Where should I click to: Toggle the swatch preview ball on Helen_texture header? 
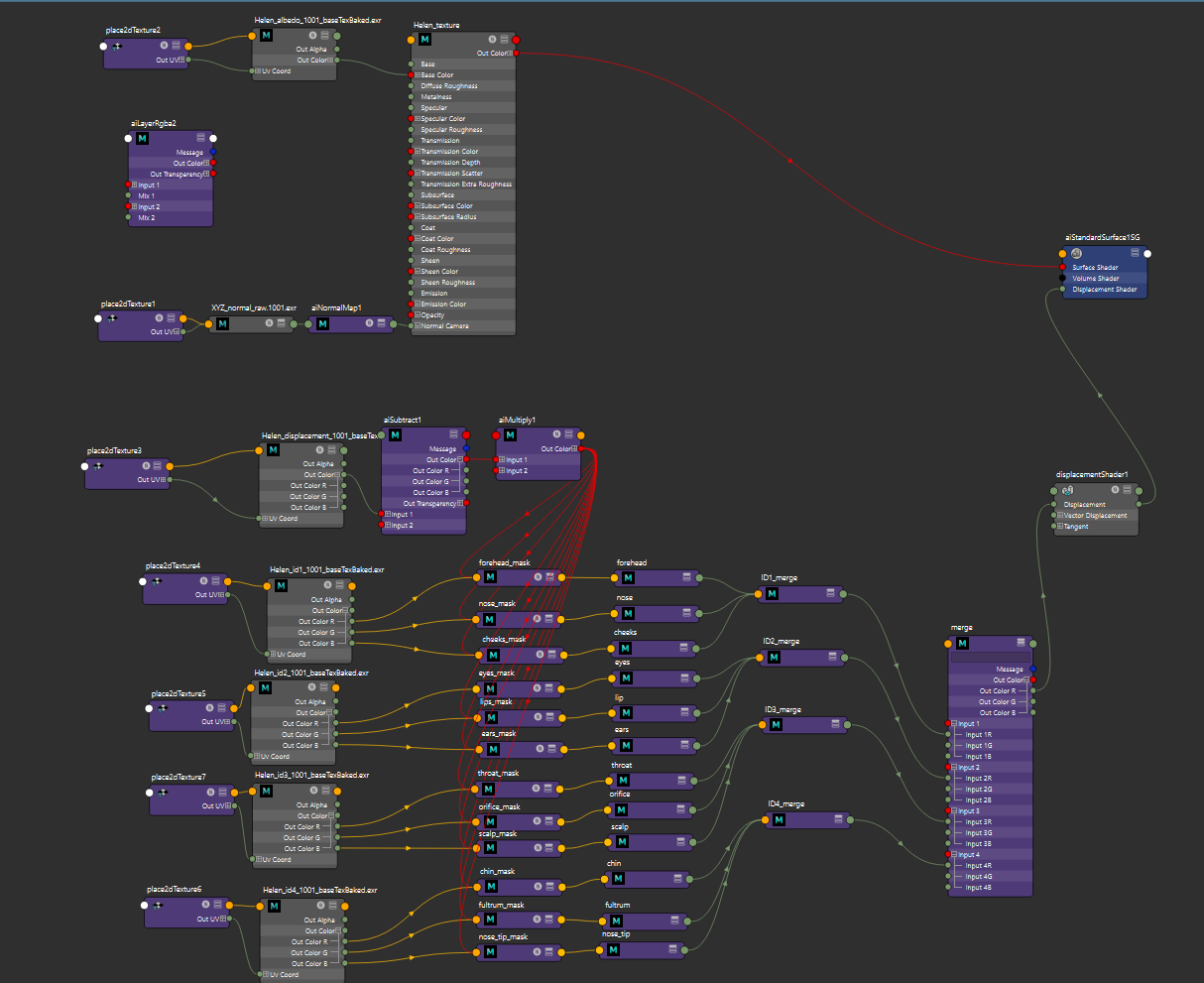[x=493, y=39]
